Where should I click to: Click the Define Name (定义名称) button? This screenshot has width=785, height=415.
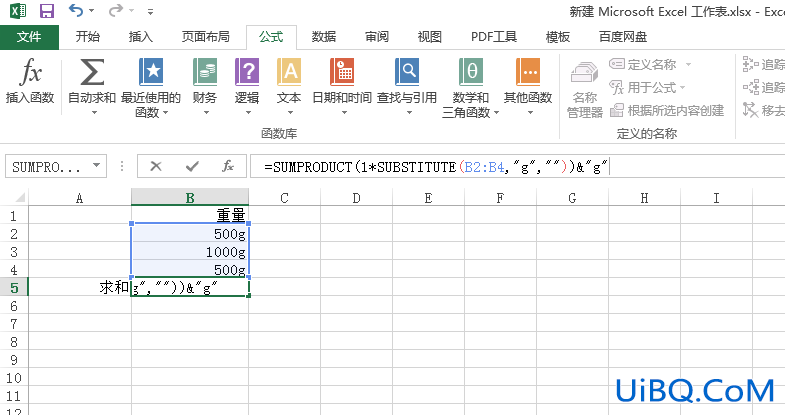(643, 64)
